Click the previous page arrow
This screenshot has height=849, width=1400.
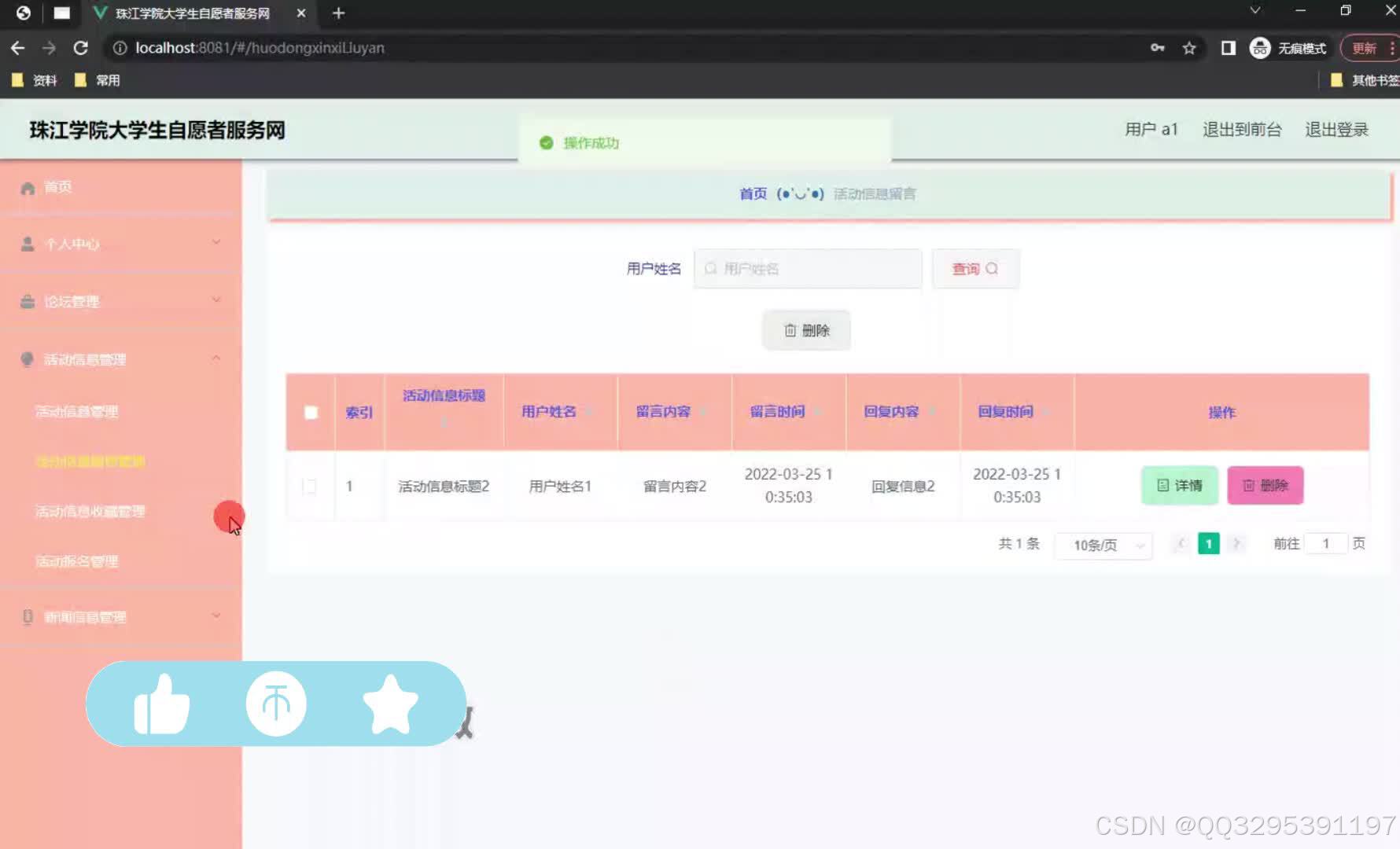click(1181, 544)
